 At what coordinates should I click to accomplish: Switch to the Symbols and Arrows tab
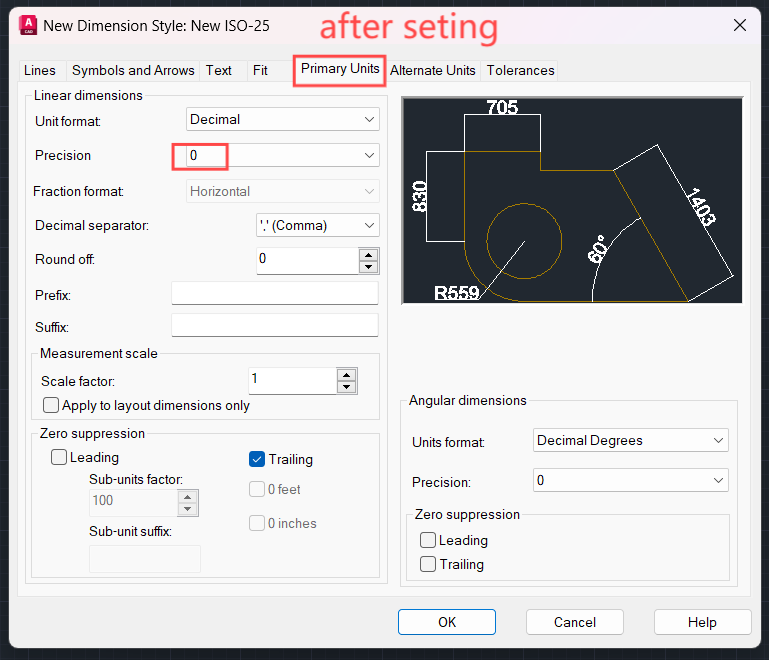click(133, 70)
